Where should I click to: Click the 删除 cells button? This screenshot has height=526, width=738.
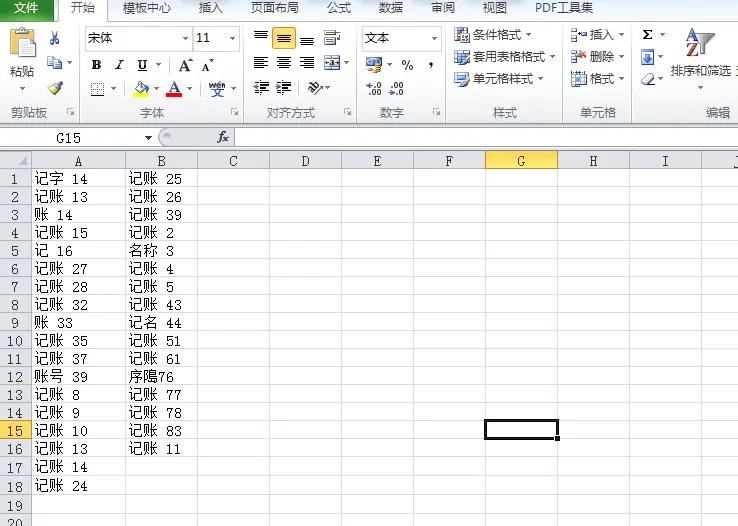pyautogui.click(x=597, y=57)
